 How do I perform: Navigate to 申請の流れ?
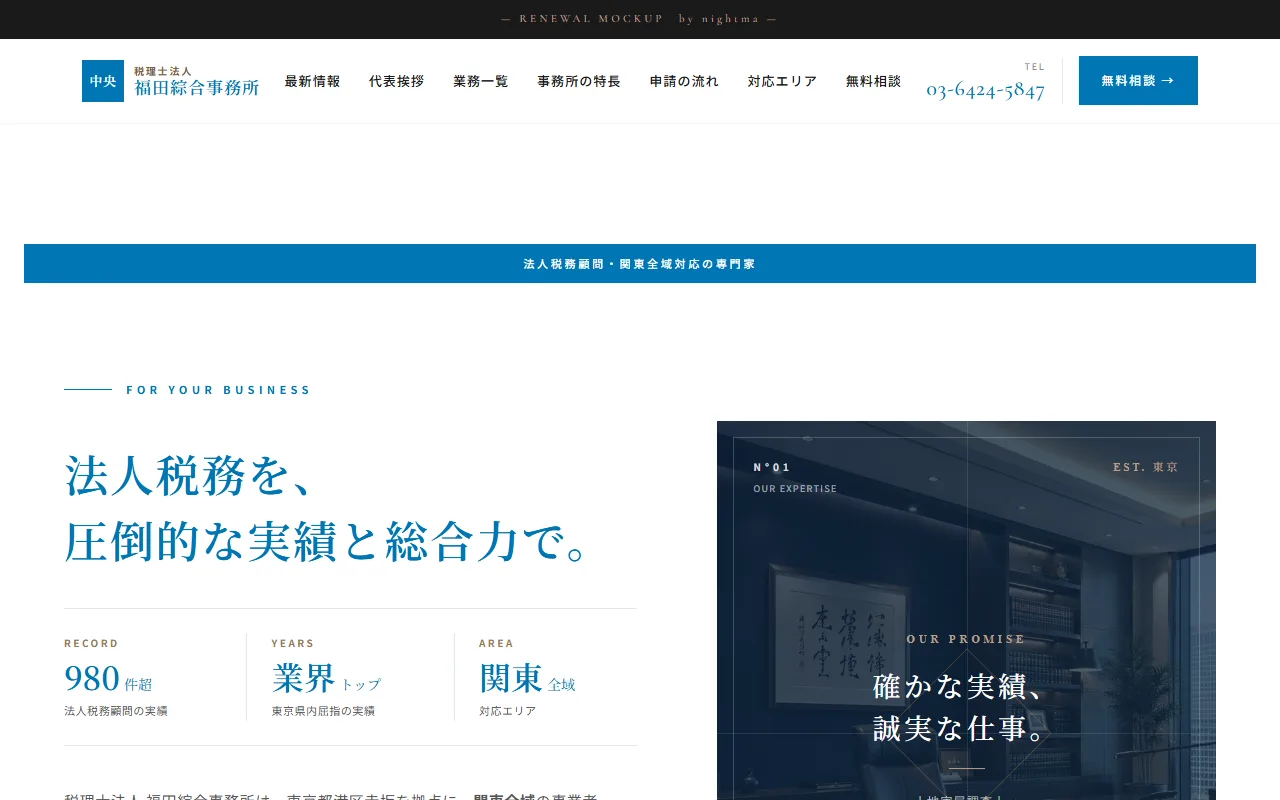pyautogui.click(x=684, y=81)
